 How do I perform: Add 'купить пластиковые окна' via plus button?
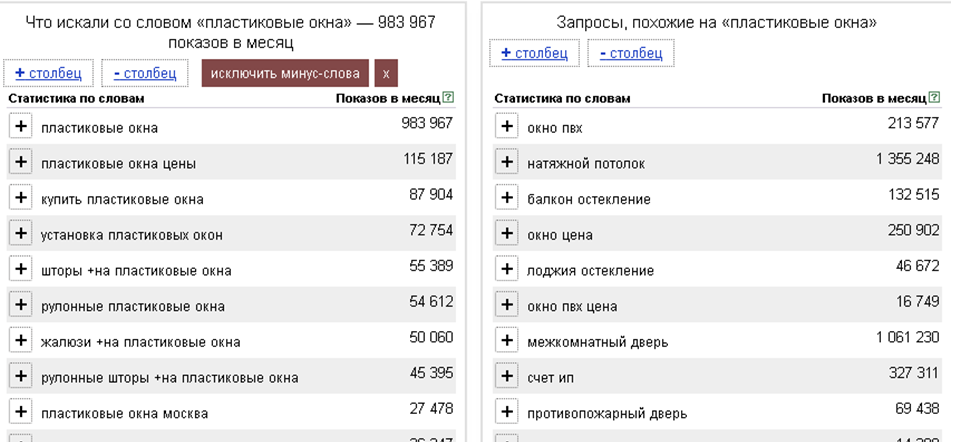point(21,198)
